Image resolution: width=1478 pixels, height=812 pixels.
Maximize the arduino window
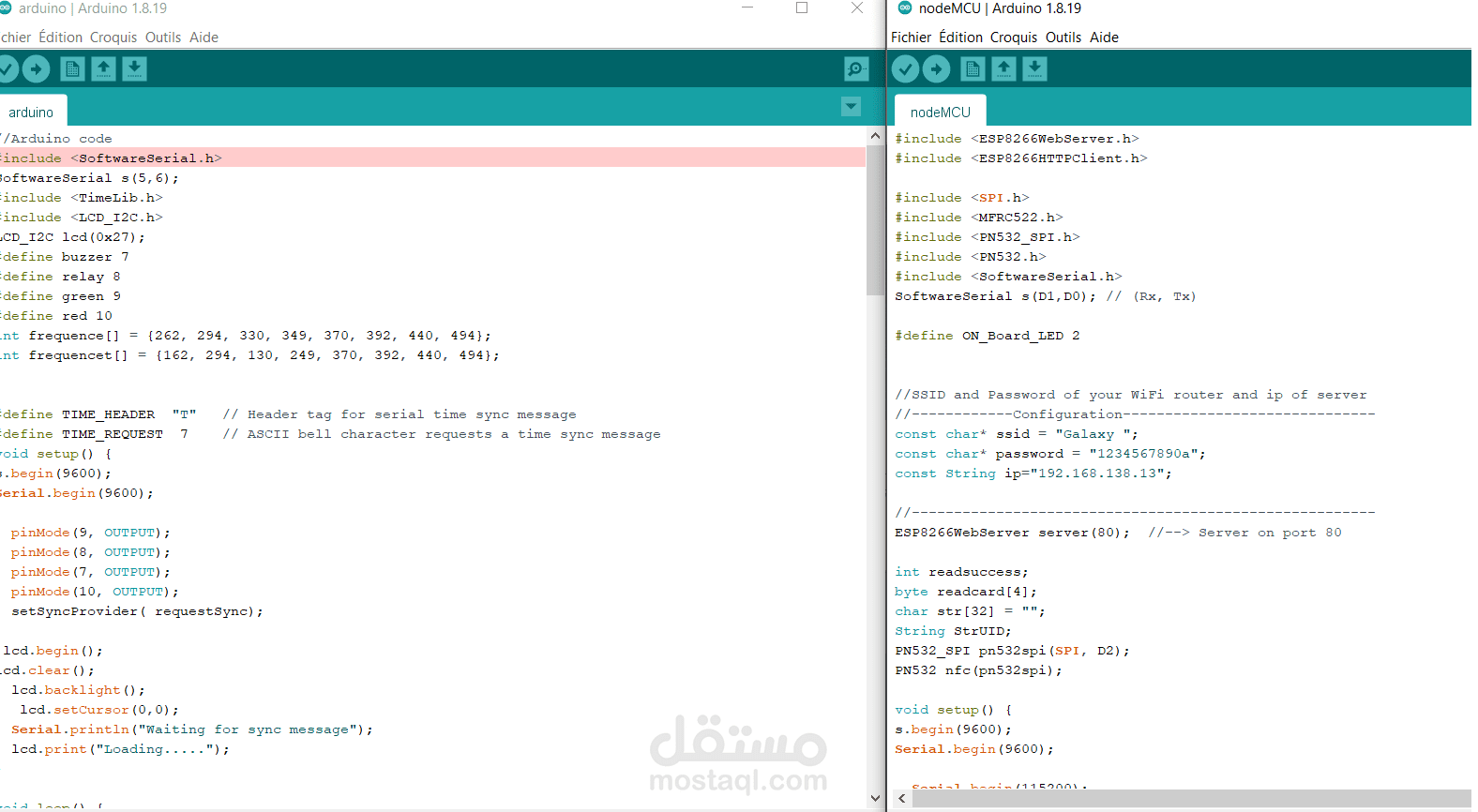click(x=802, y=8)
